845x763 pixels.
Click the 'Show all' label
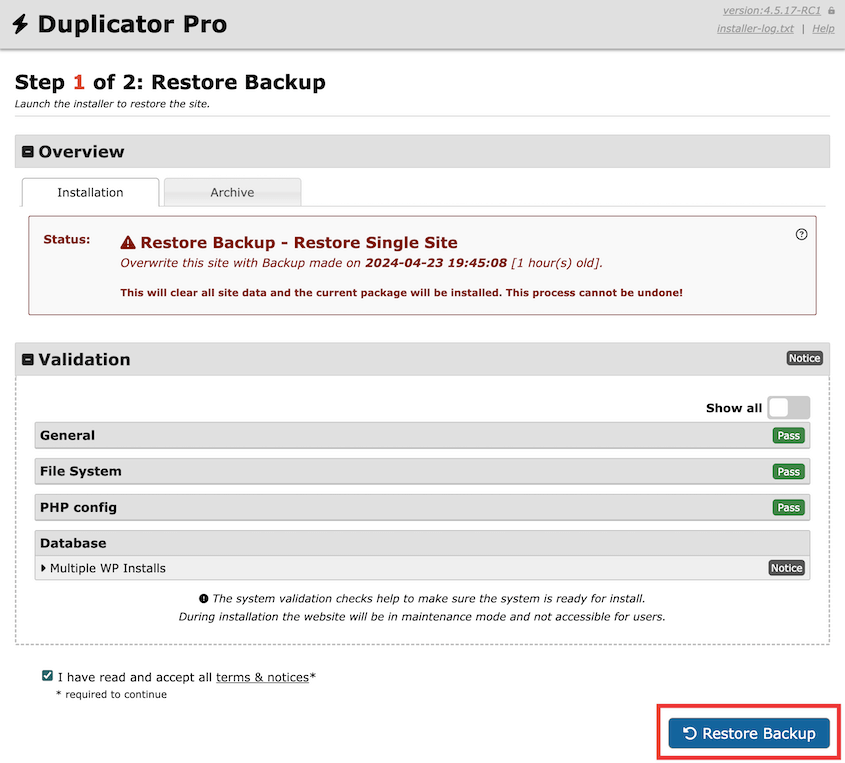[734, 408]
